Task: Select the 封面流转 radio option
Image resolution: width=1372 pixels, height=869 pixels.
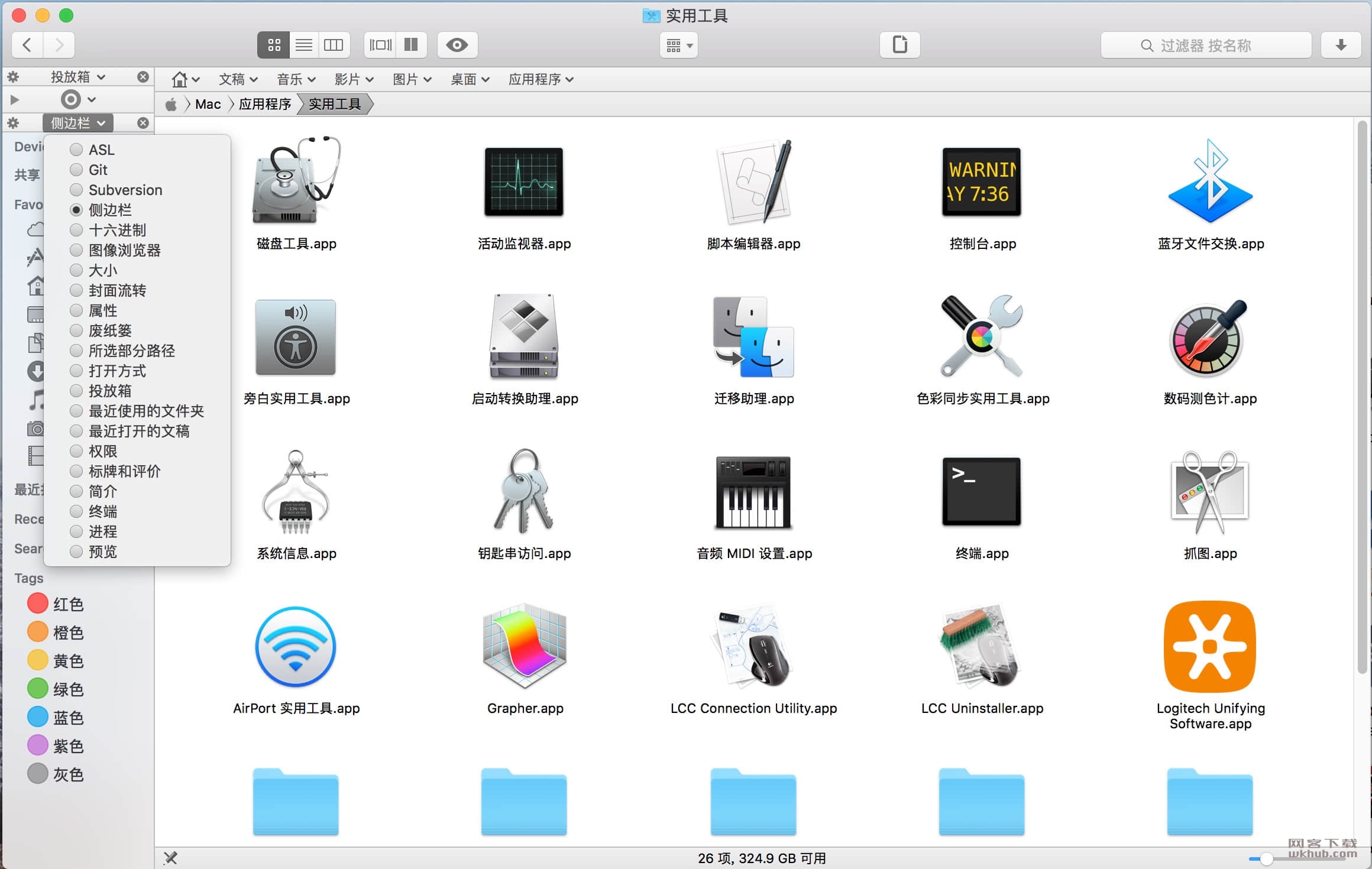Action: tap(76, 290)
